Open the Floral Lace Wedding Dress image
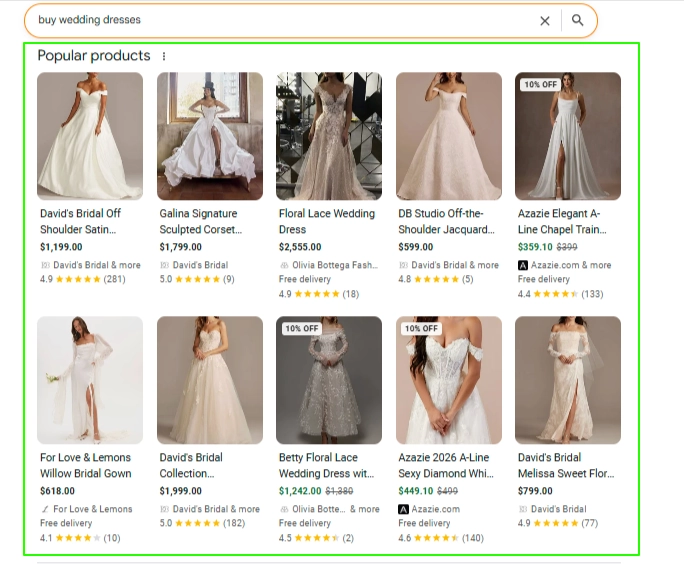The height and width of the screenshot is (564, 684). (329, 136)
